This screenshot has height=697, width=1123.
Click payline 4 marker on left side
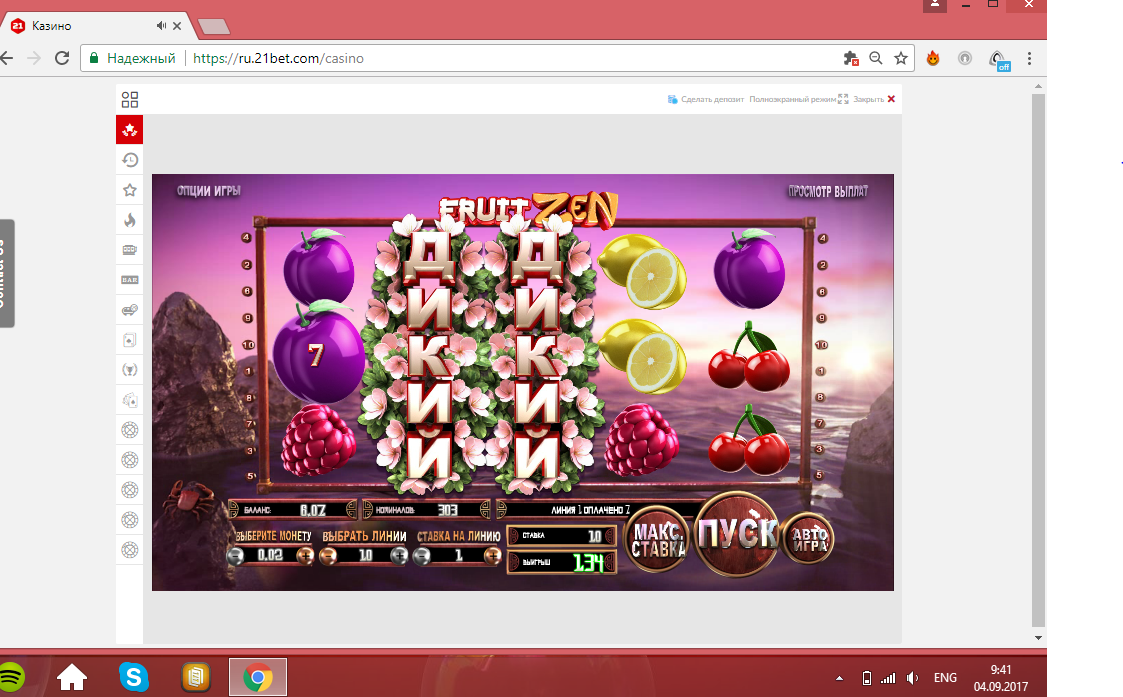click(x=246, y=238)
